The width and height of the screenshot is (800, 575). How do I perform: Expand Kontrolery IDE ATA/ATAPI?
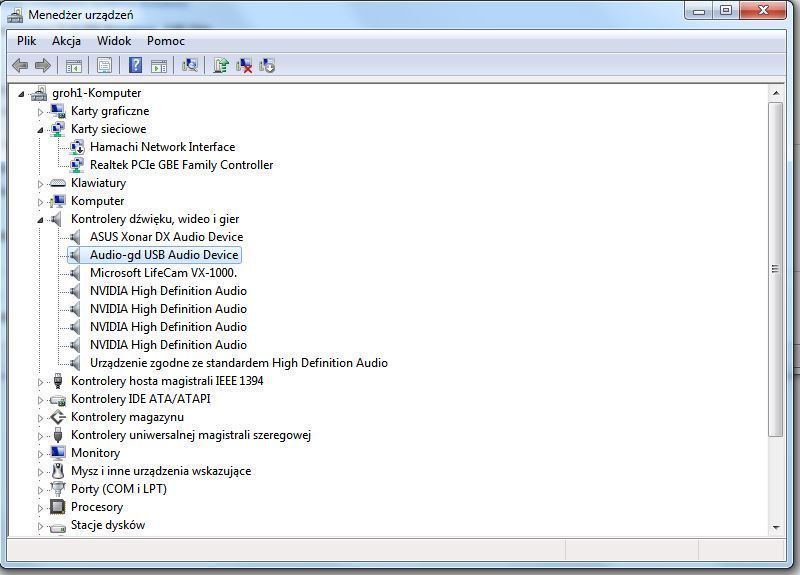(x=40, y=400)
